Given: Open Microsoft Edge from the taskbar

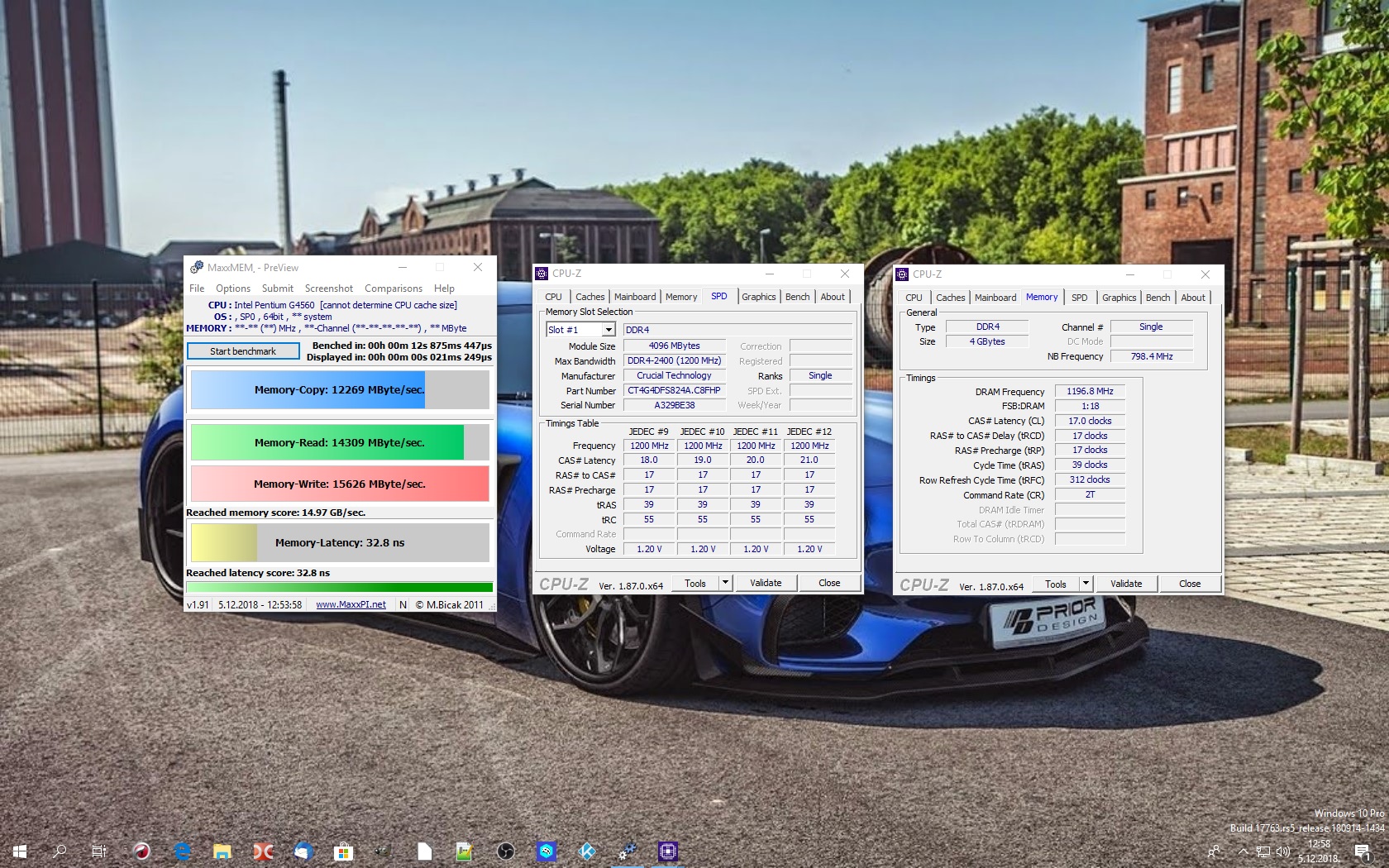Looking at the screenshot, I should coord(183,851).
